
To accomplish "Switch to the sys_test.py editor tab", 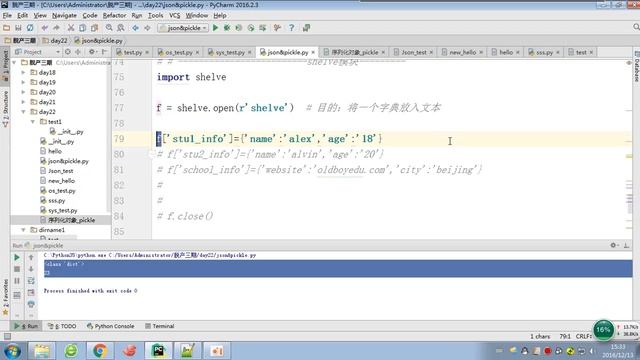I will tap(230, 52).
